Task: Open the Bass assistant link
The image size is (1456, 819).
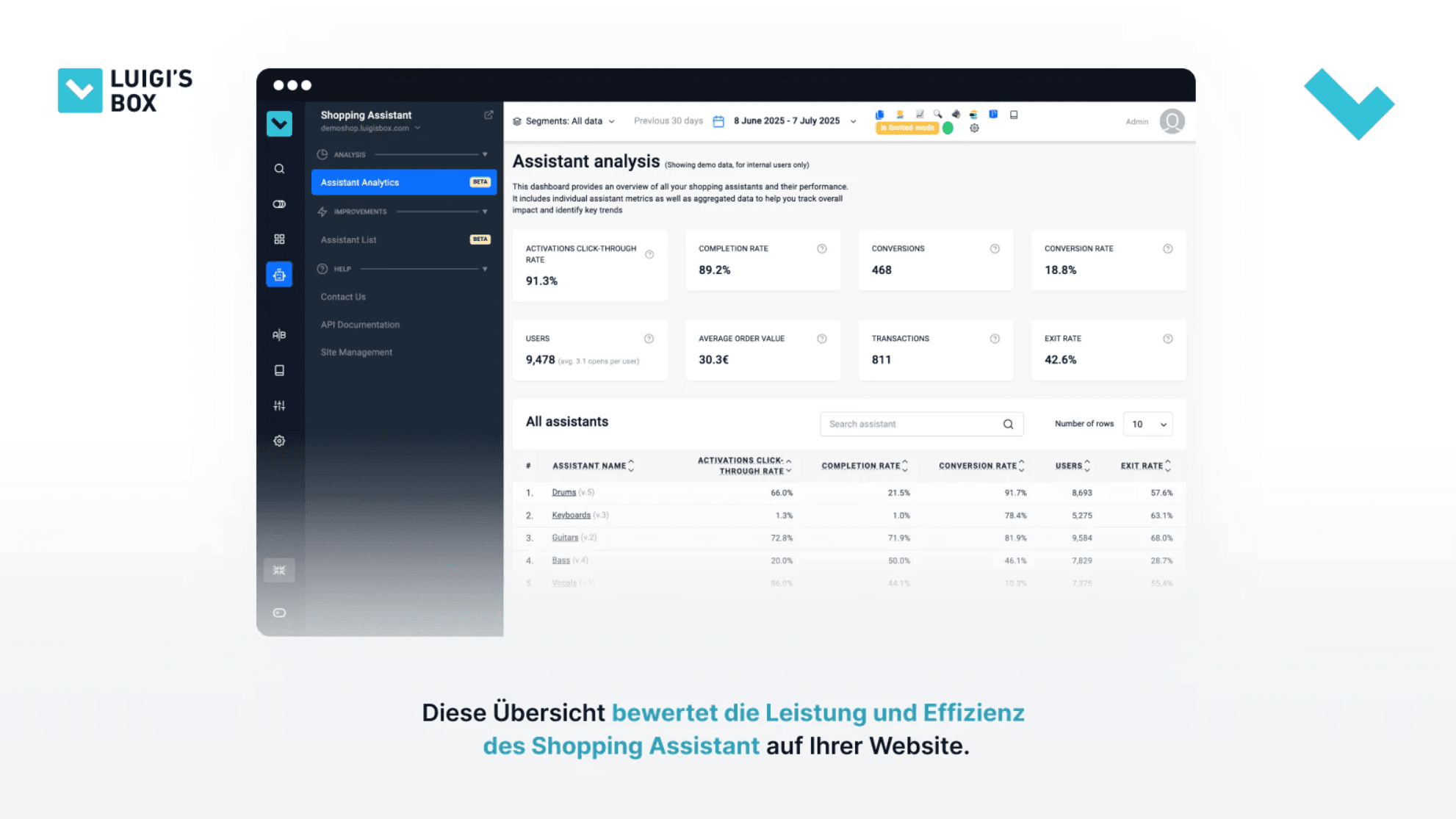Action: pos(561,560)
